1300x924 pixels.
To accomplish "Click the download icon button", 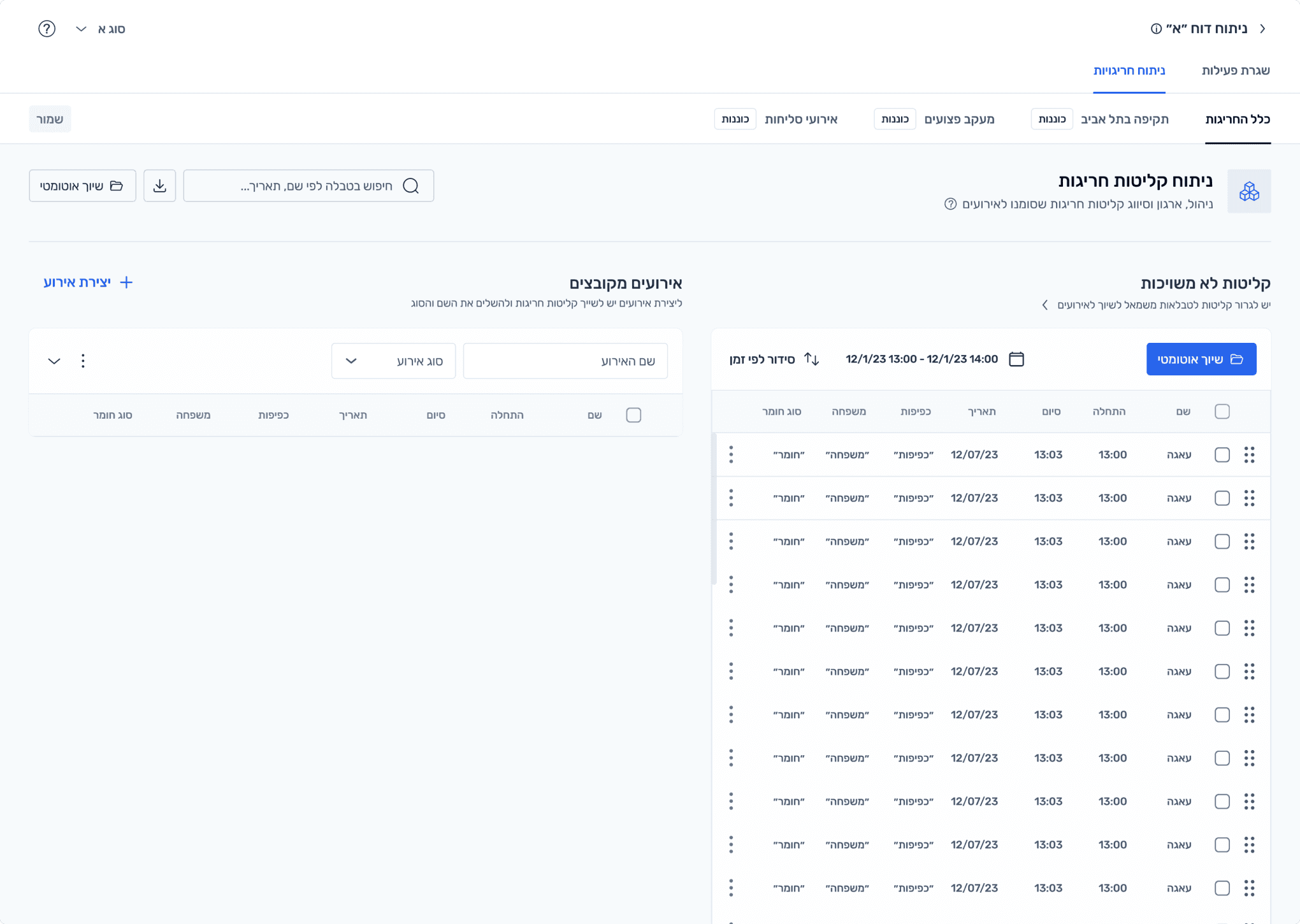I will point(159,185).
